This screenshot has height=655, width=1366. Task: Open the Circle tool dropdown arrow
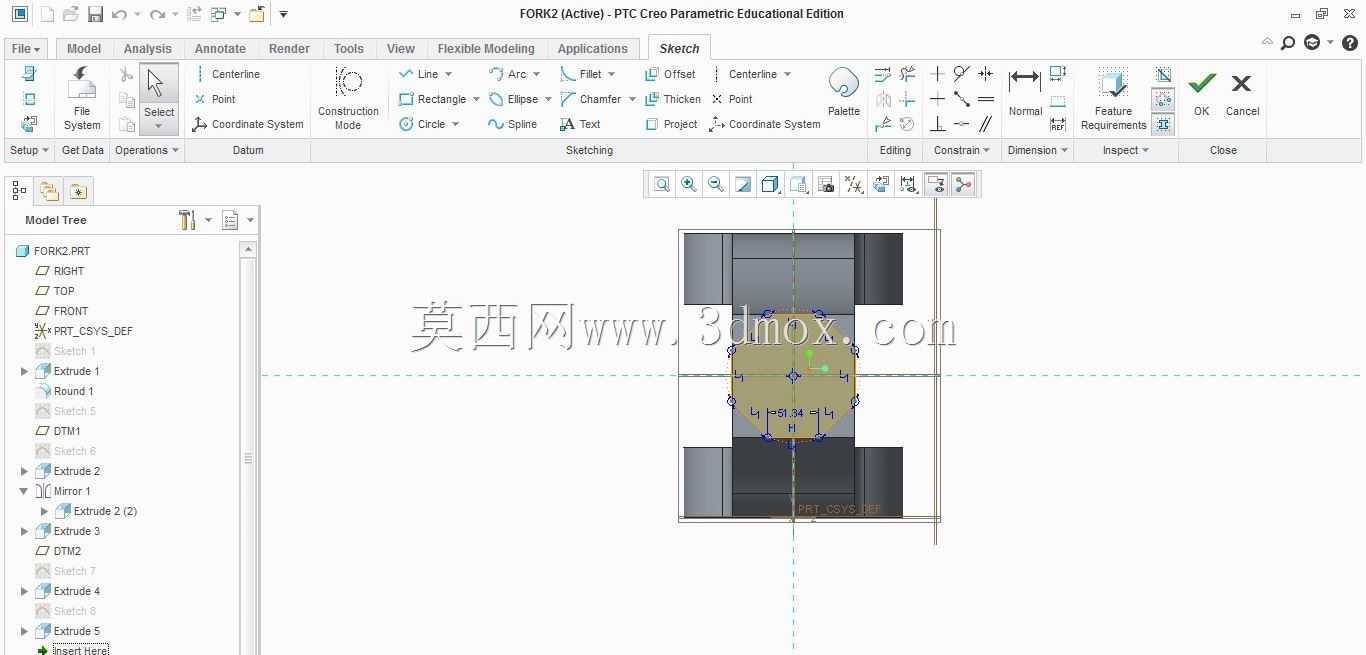[455, 124]
